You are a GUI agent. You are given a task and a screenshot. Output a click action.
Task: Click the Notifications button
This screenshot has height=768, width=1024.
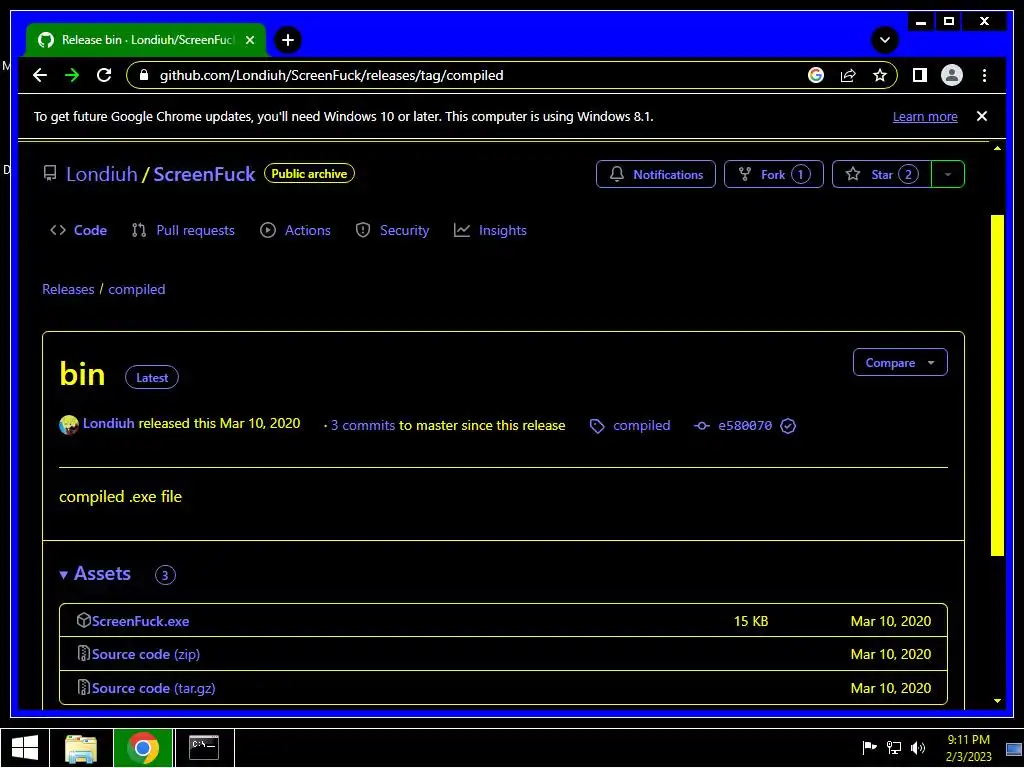pos(656,174)
